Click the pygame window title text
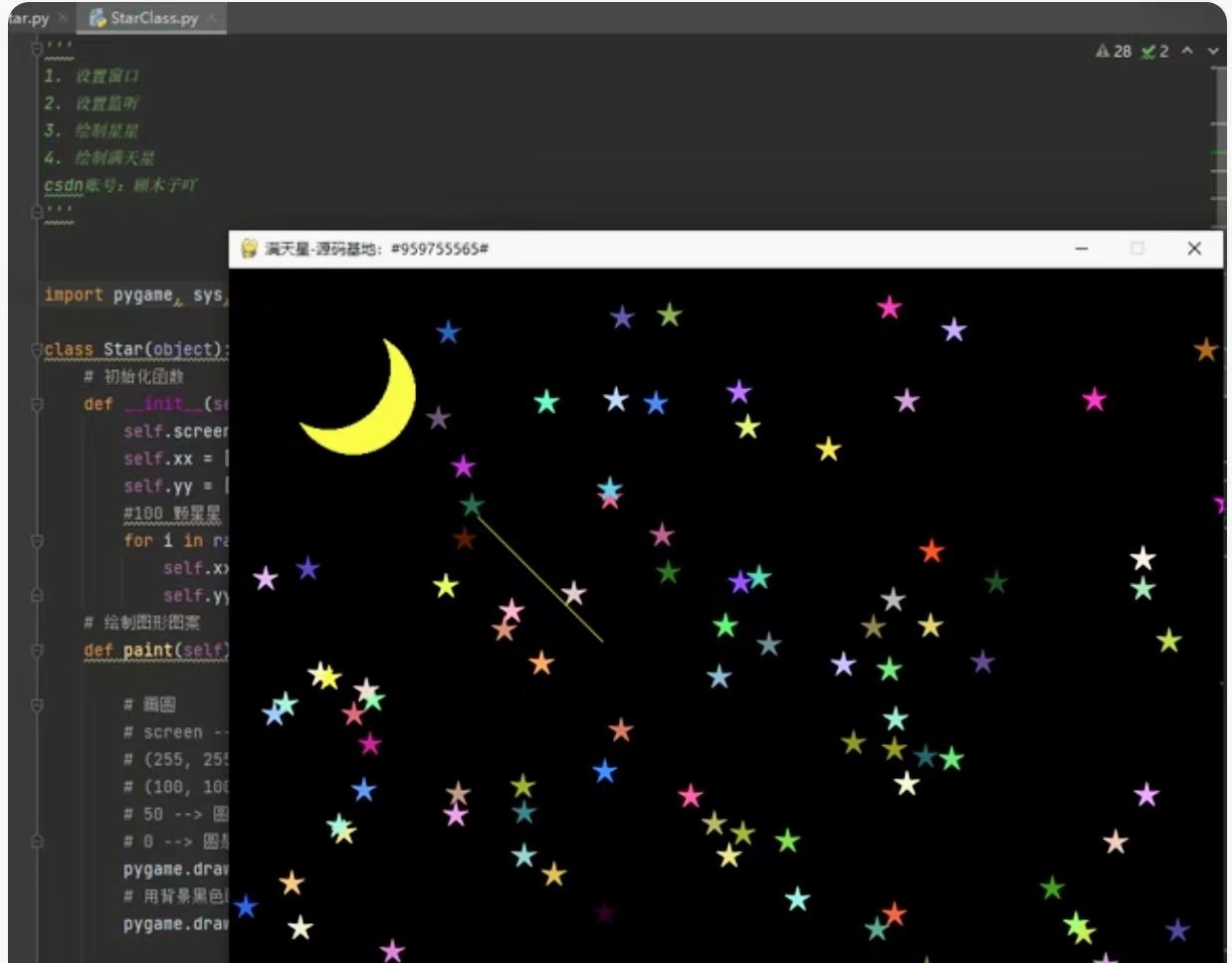1232x963 pixels. tap(376, 249)
